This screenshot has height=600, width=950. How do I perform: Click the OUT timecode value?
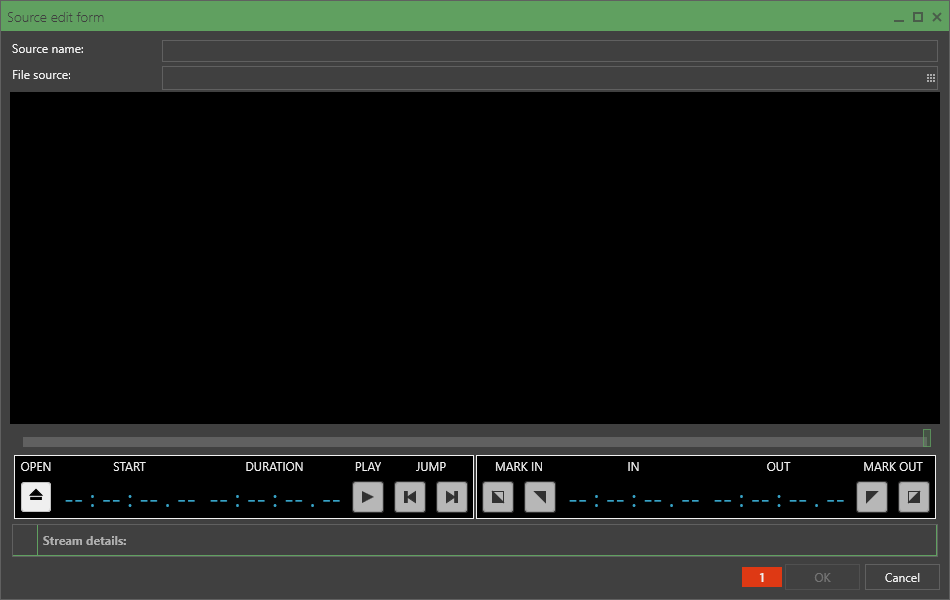click(779, 501)
